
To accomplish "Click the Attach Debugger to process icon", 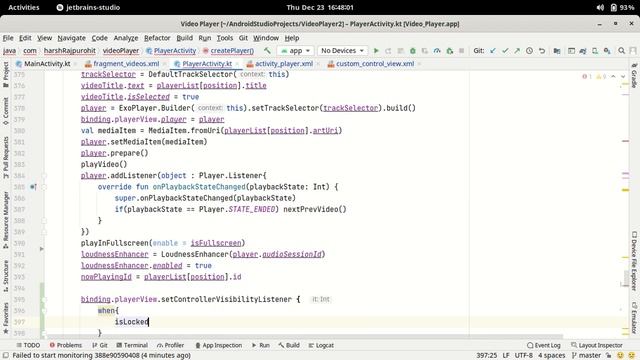I will (449, 51).
